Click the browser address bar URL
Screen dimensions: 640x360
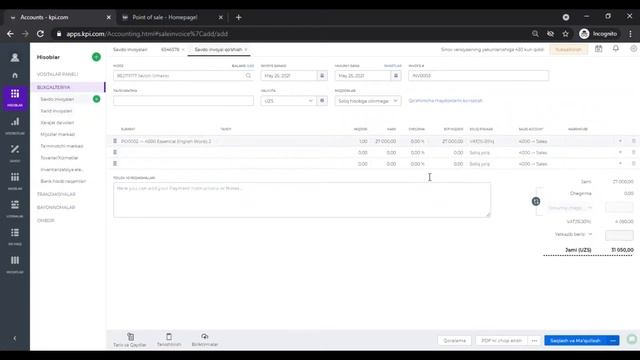pos(147,34)
